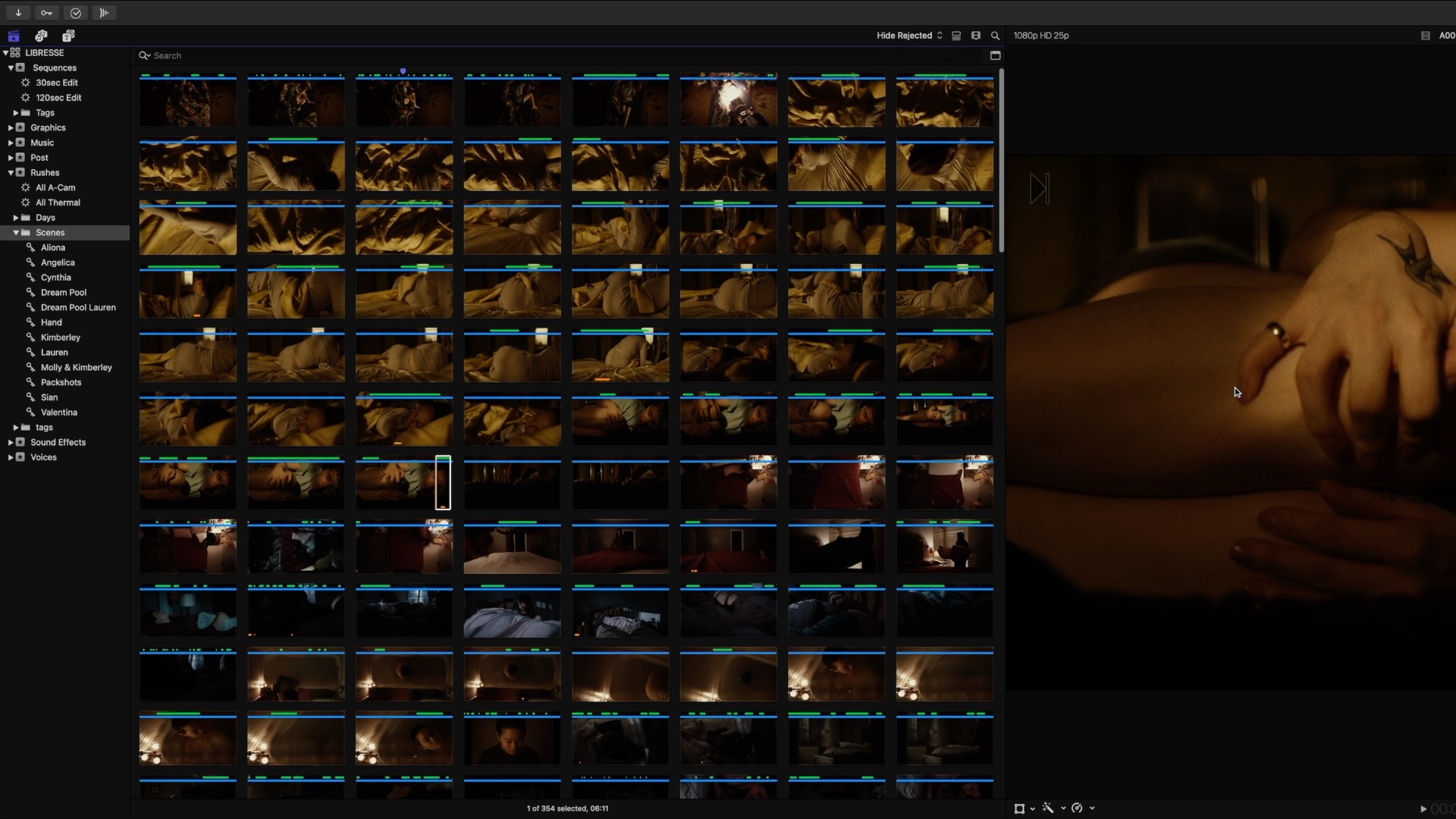Open the enhancement magic wand tool

[x=1048, y=808]
